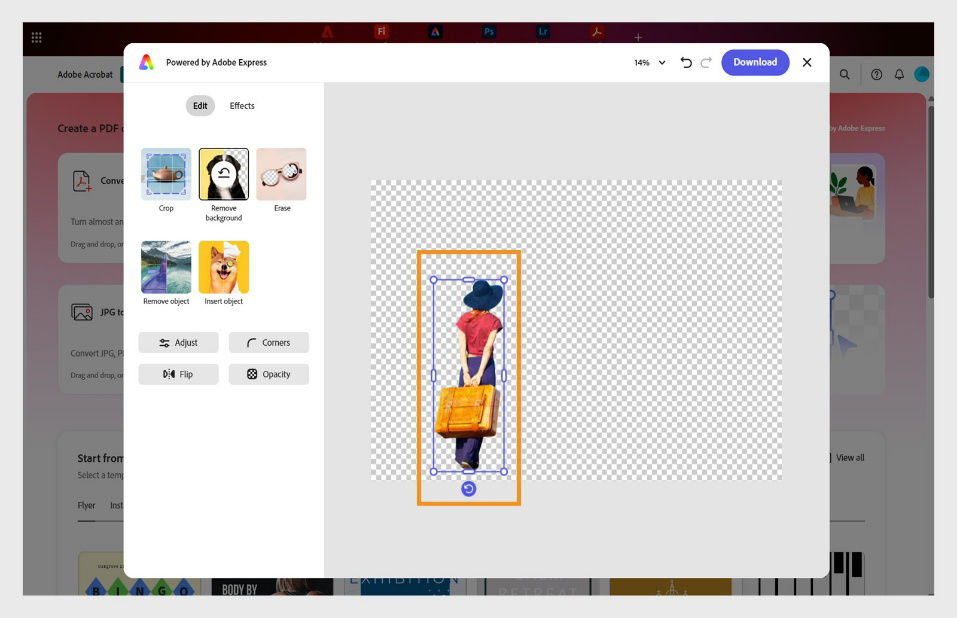957x618 pixels.
Task: Click the plus icon to add app
Action: [x=638, y=38]
